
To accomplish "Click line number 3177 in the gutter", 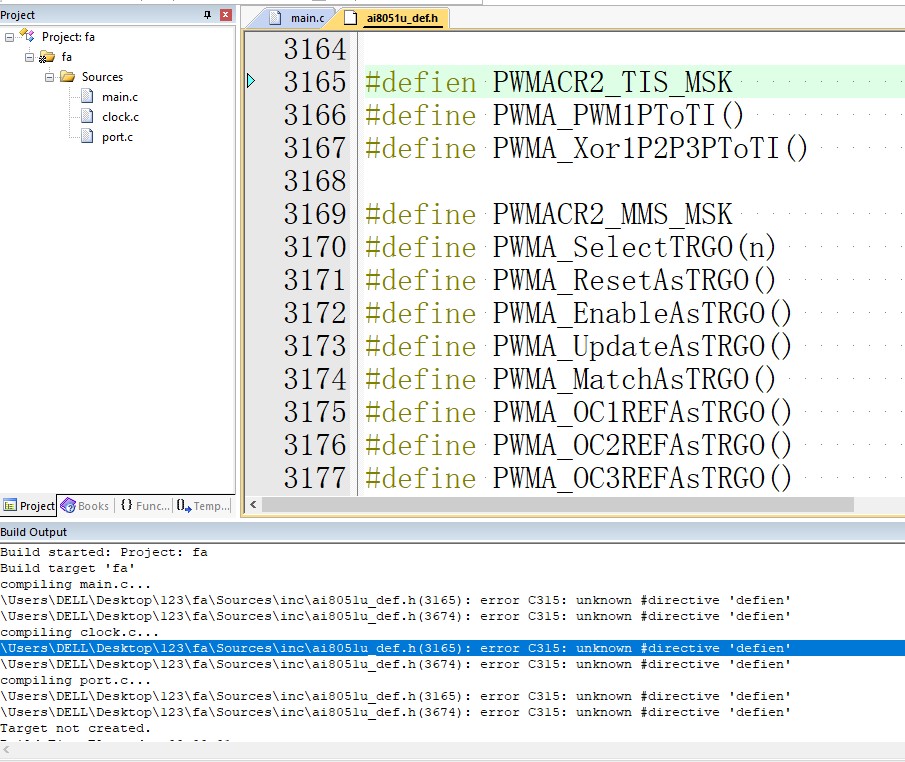I will tap(315, 477).
